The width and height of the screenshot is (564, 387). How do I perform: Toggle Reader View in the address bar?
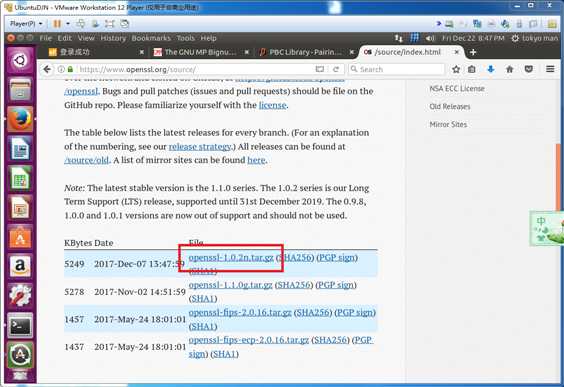click(x=320, y=69)
